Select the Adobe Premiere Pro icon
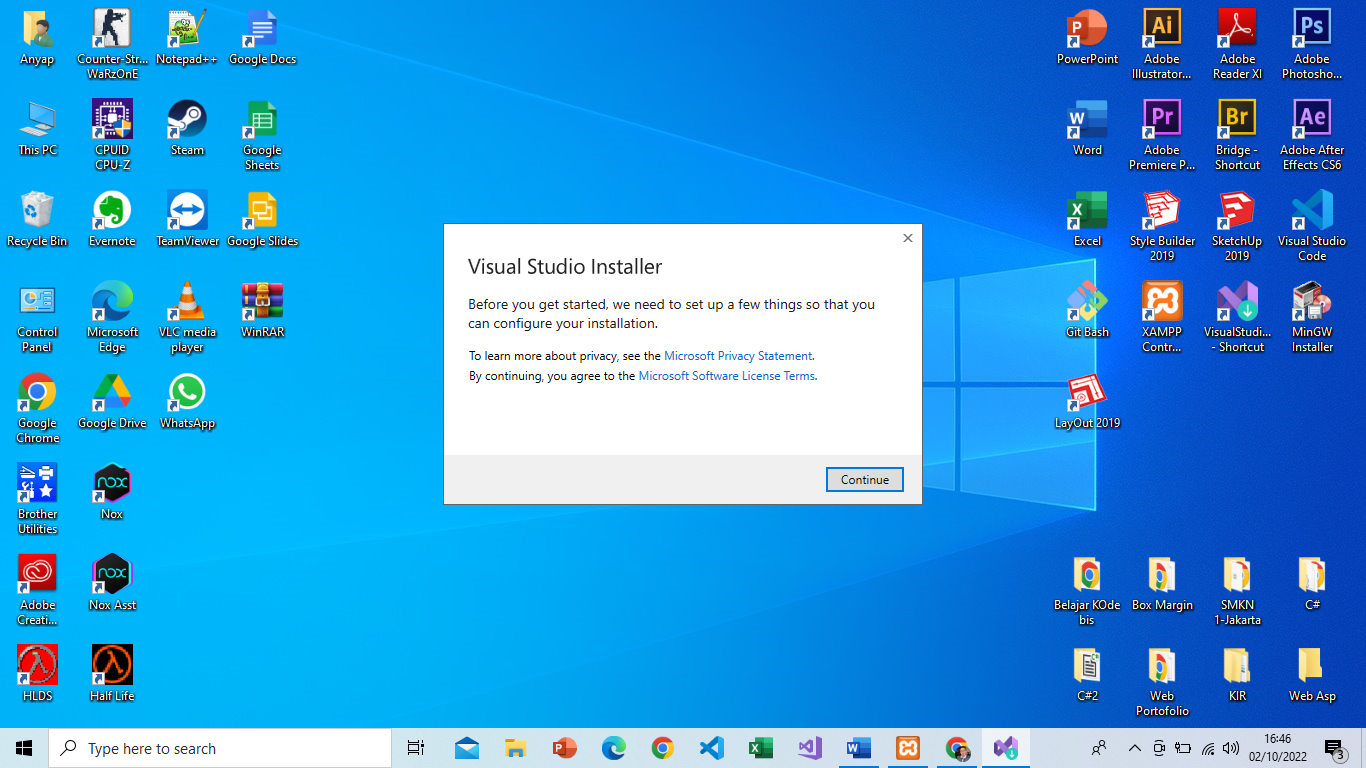The width and height of the screenshot is (1366, 768). click(x=1162, y=136)
